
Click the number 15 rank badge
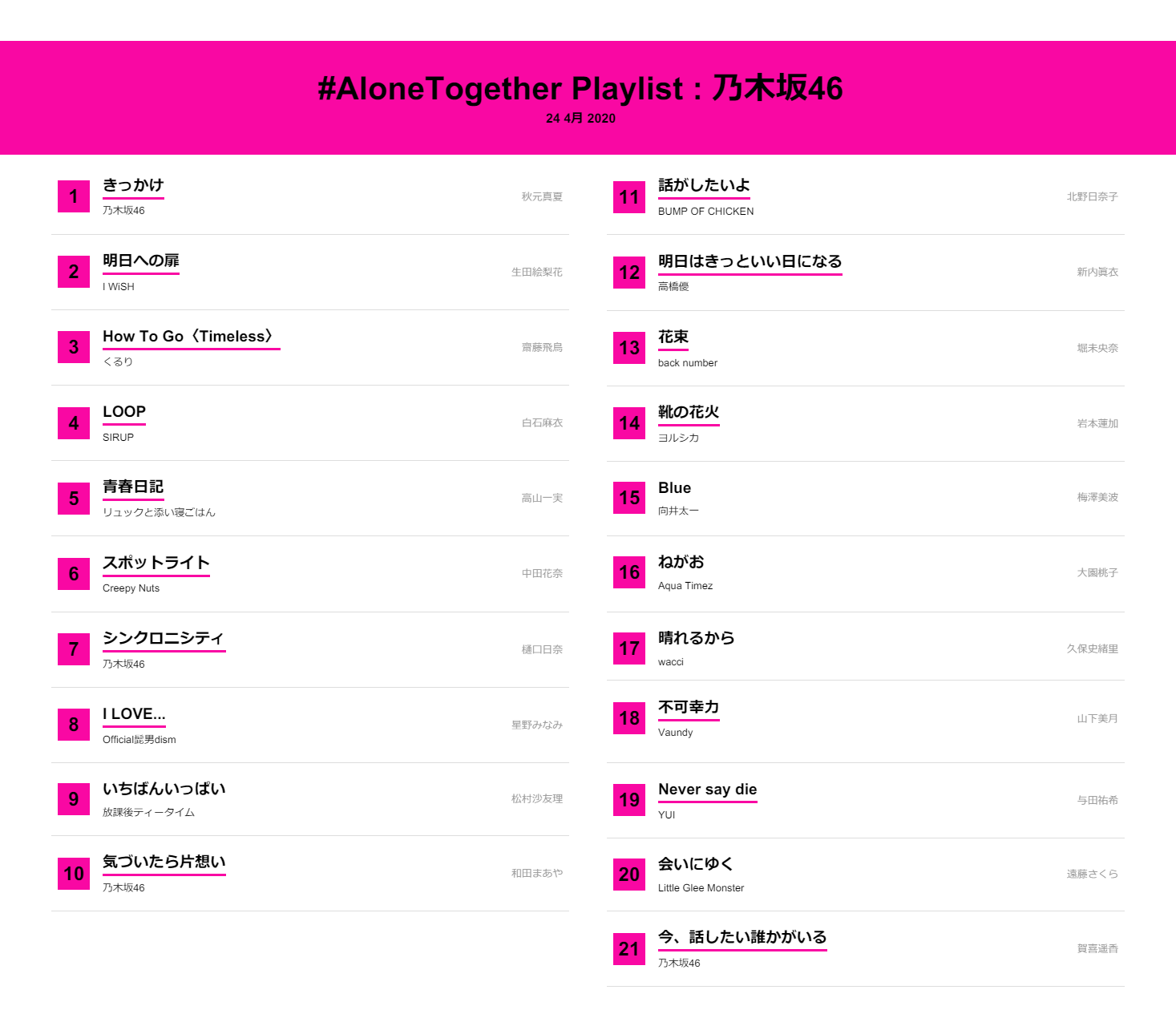point(629,498)
